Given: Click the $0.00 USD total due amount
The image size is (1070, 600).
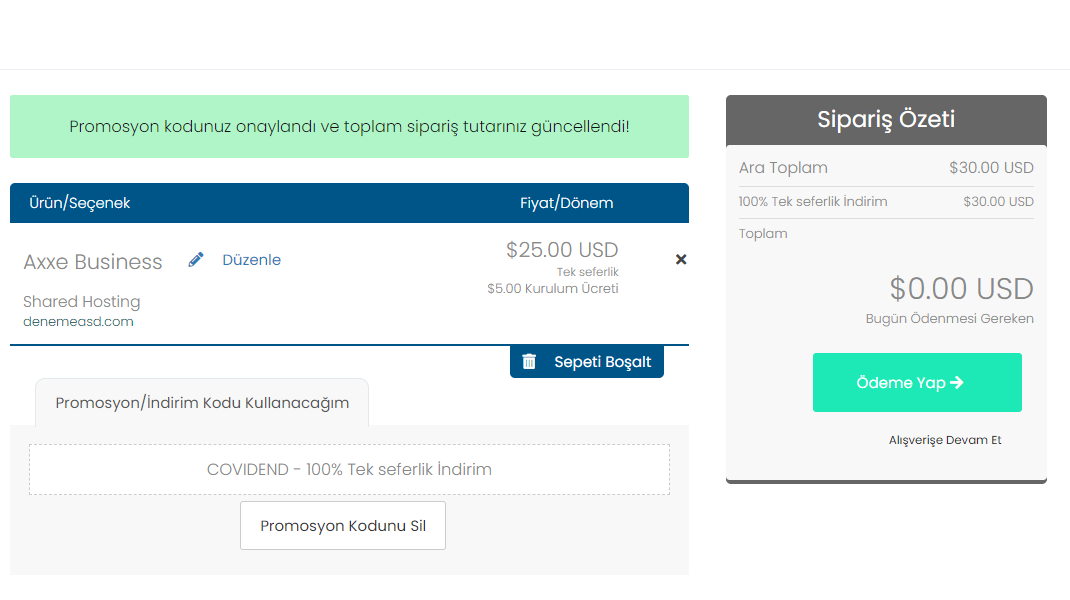Looking at the screenshot, I should point(961,289).
